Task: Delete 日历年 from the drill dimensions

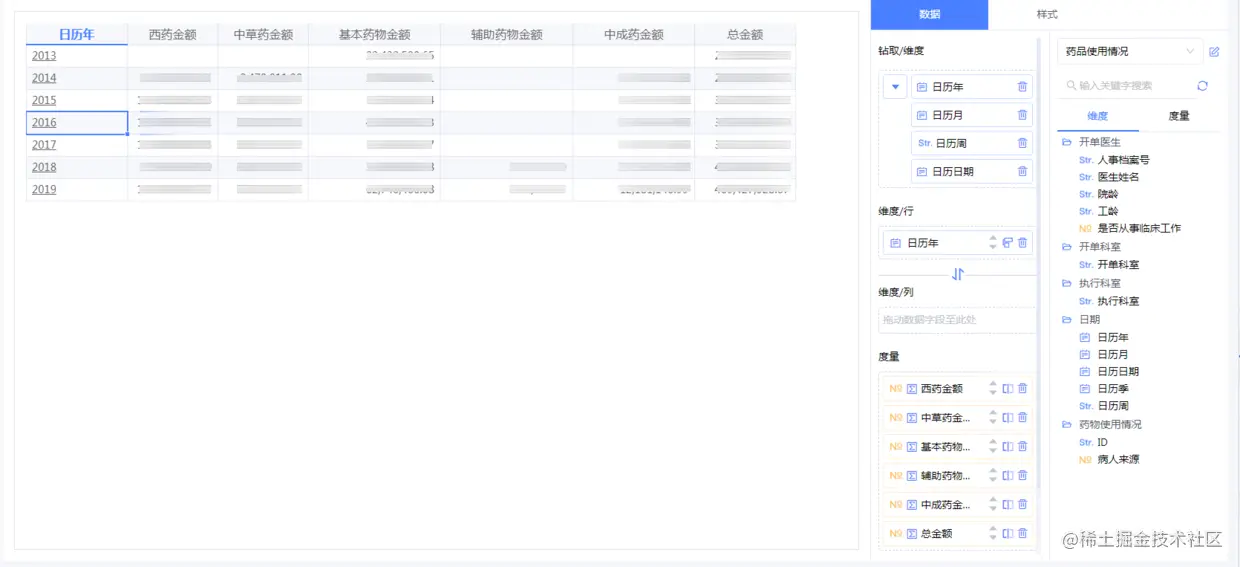Action: tap(1022, 87)
